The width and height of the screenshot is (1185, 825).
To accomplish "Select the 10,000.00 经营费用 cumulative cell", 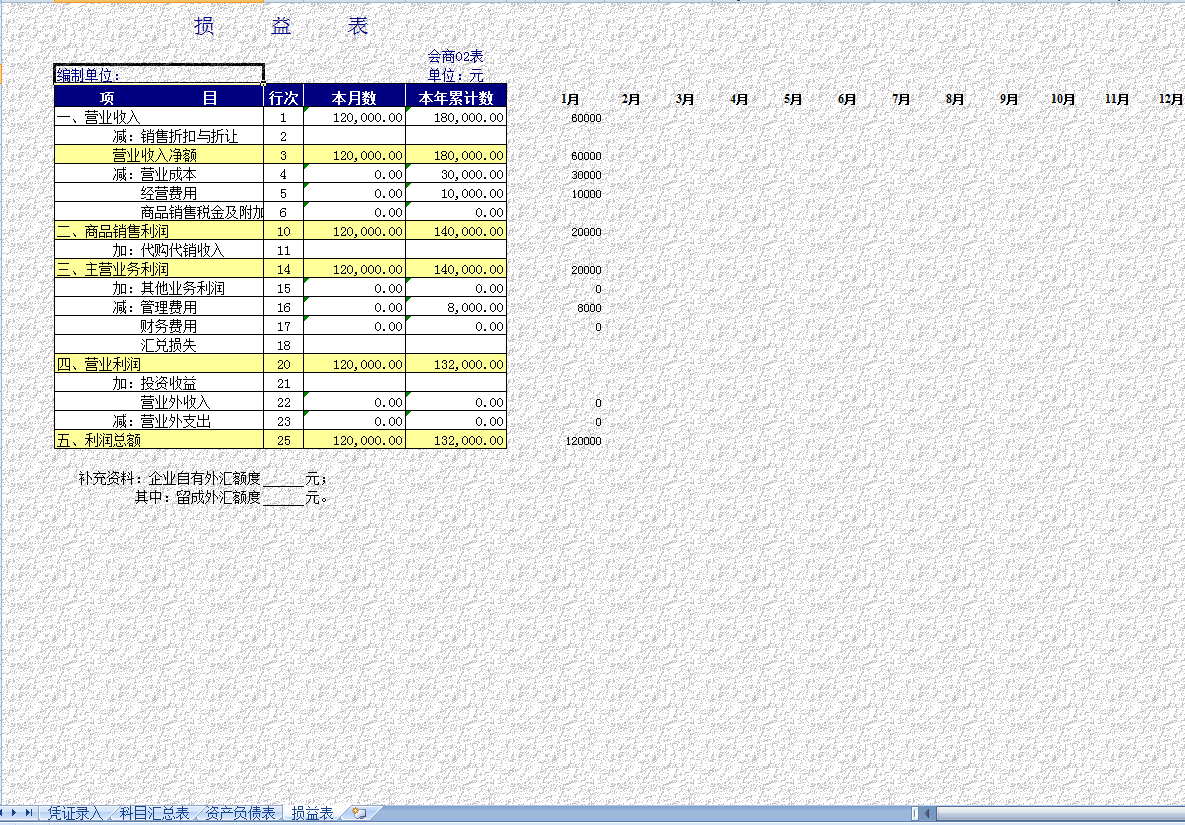I will (x=456, y=193).
